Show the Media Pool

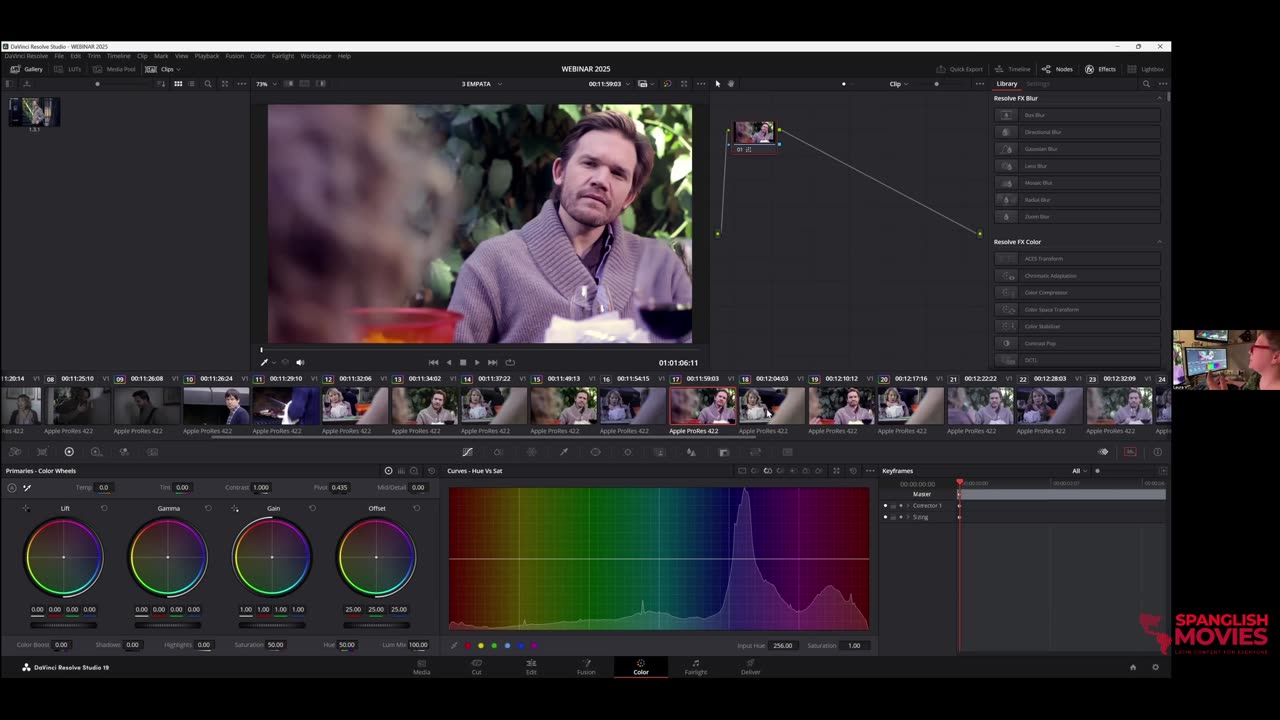(114, 69)
